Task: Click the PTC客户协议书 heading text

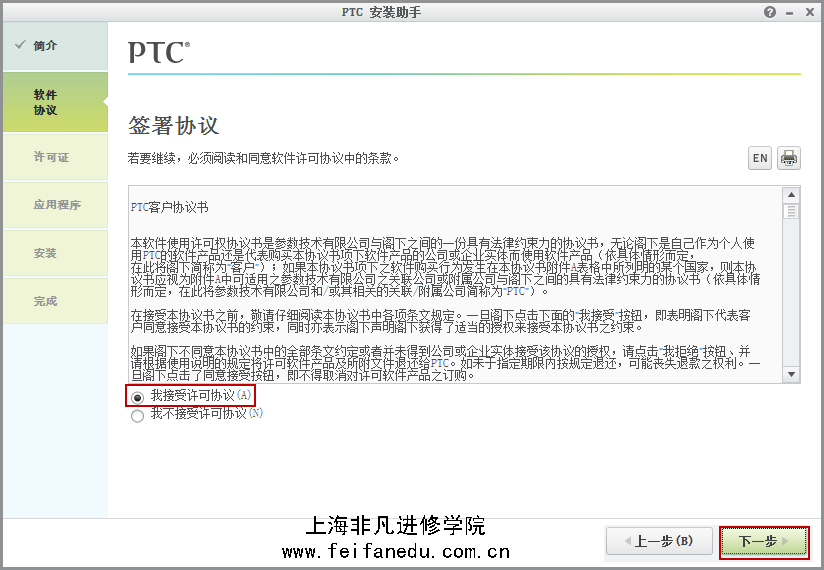Action: click(x=169, y=208)
